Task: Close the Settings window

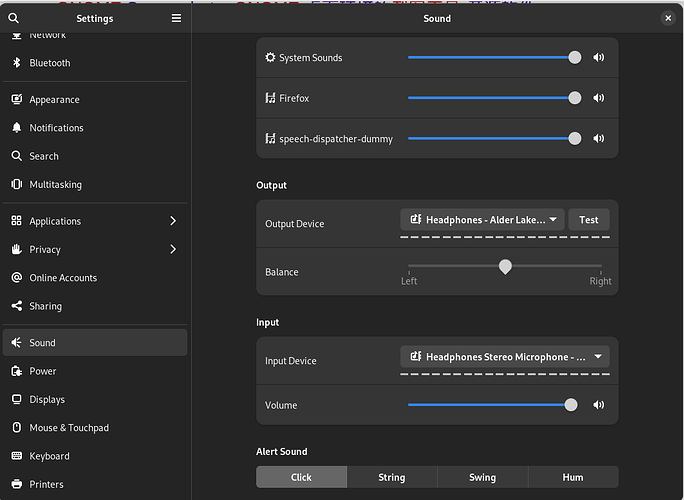Action: (x=667, y=18)
